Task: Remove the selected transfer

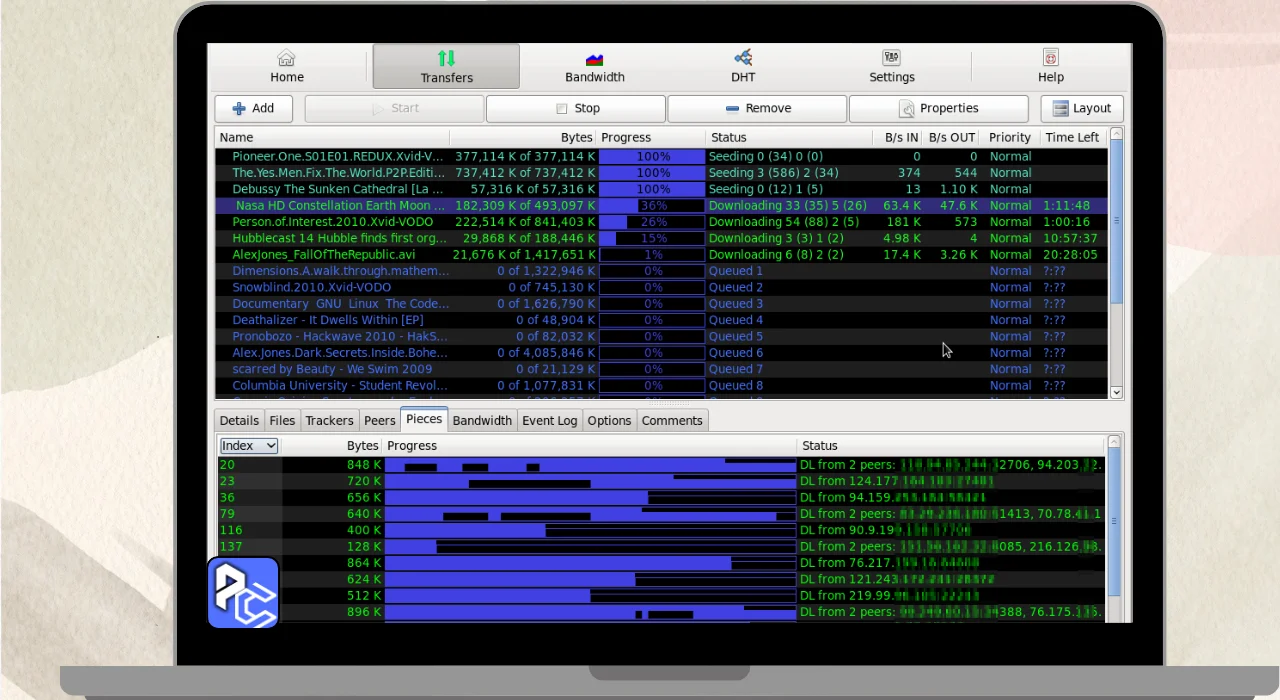Action: point(757,109)
